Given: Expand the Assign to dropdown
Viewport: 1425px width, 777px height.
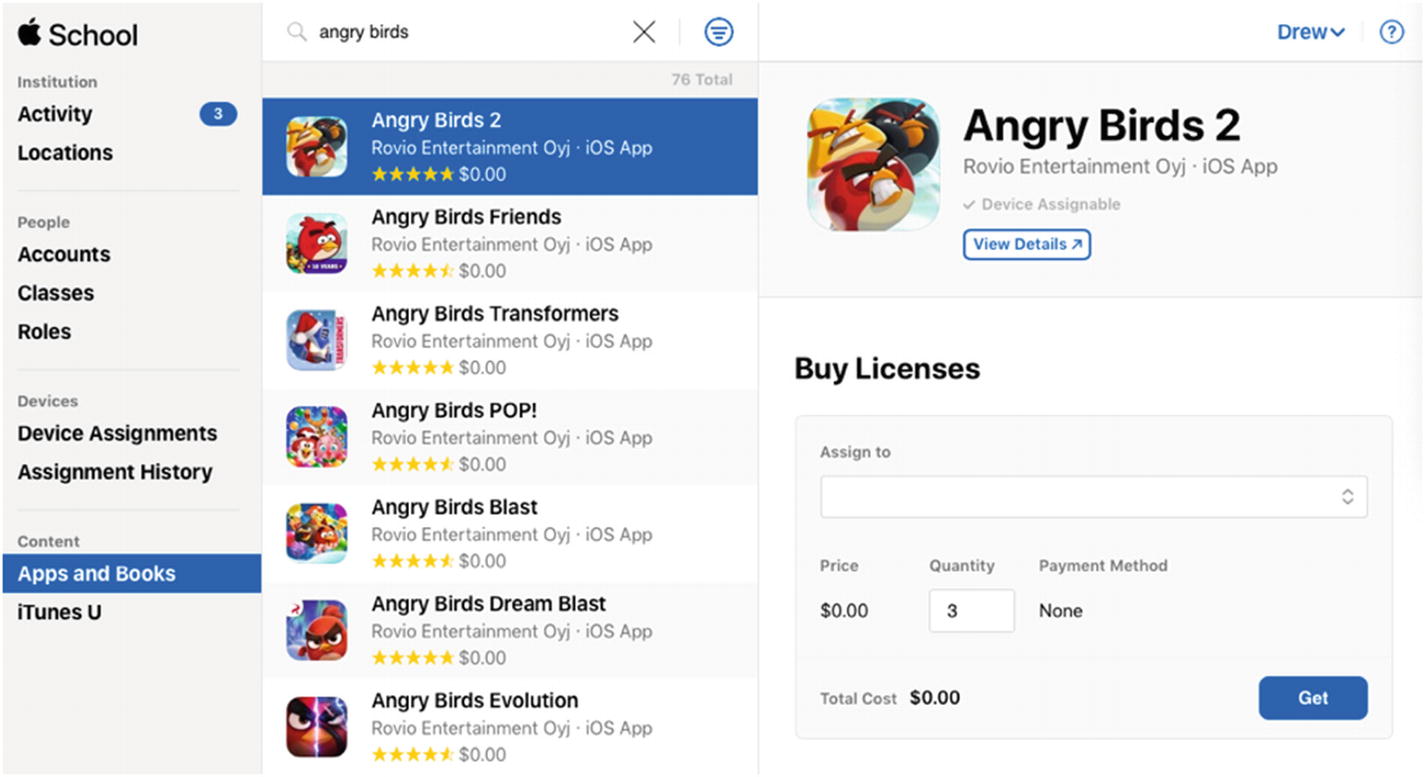Looking at the screenshot, I should point(1093,497).
